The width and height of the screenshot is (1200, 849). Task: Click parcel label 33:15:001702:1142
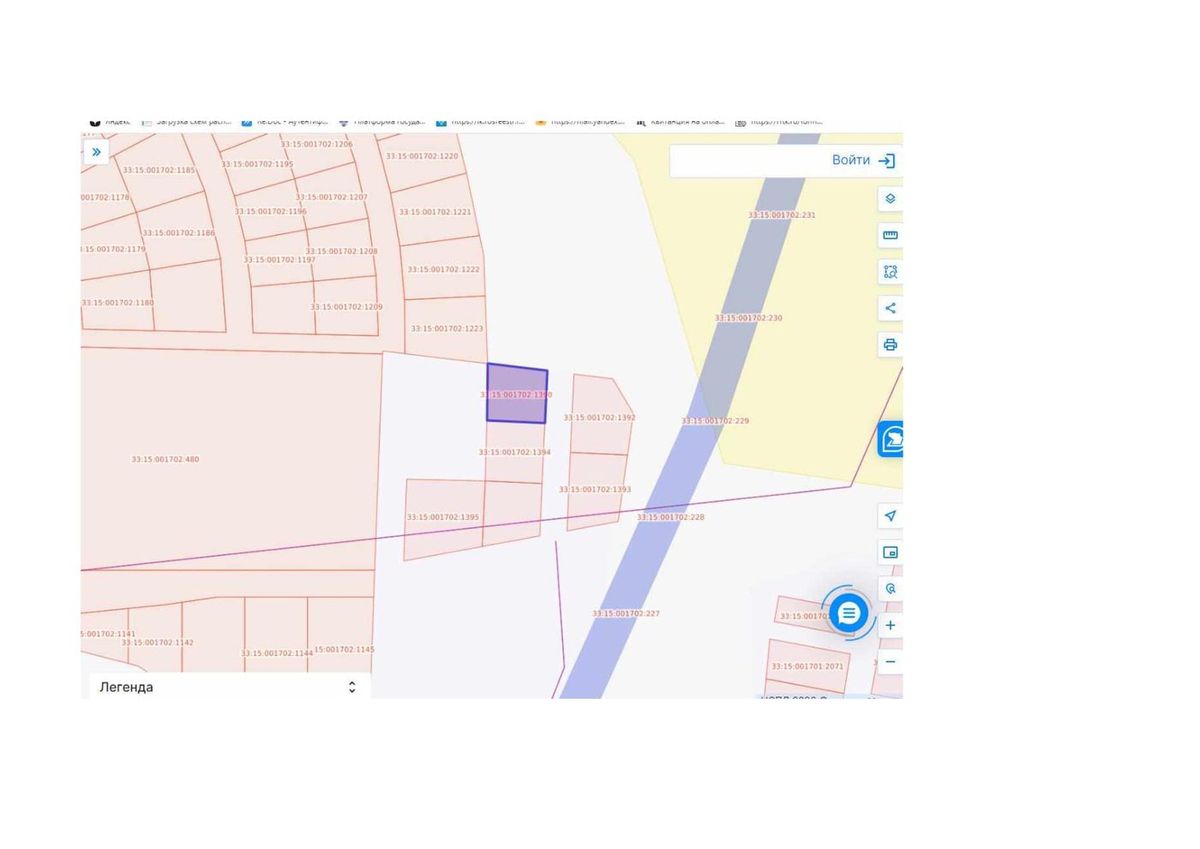(x=158, y=642)
